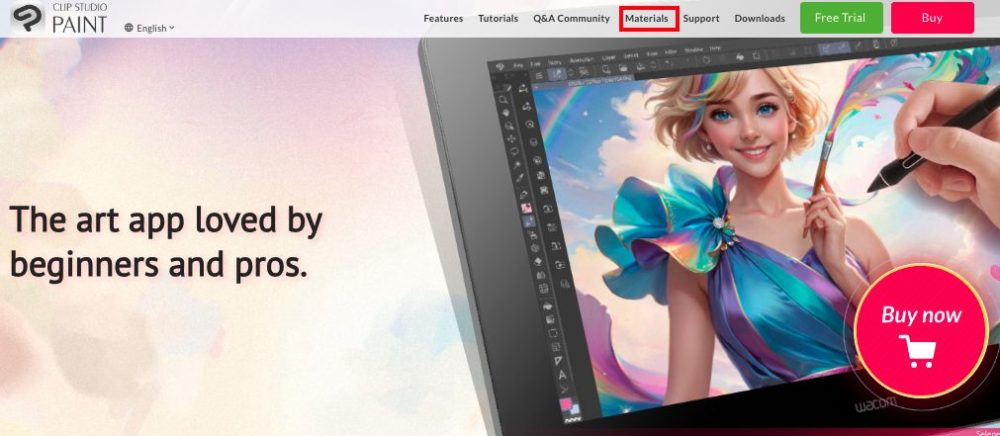Open the Downloads page
The image size is (1000, 436).
tap(760, 18)
